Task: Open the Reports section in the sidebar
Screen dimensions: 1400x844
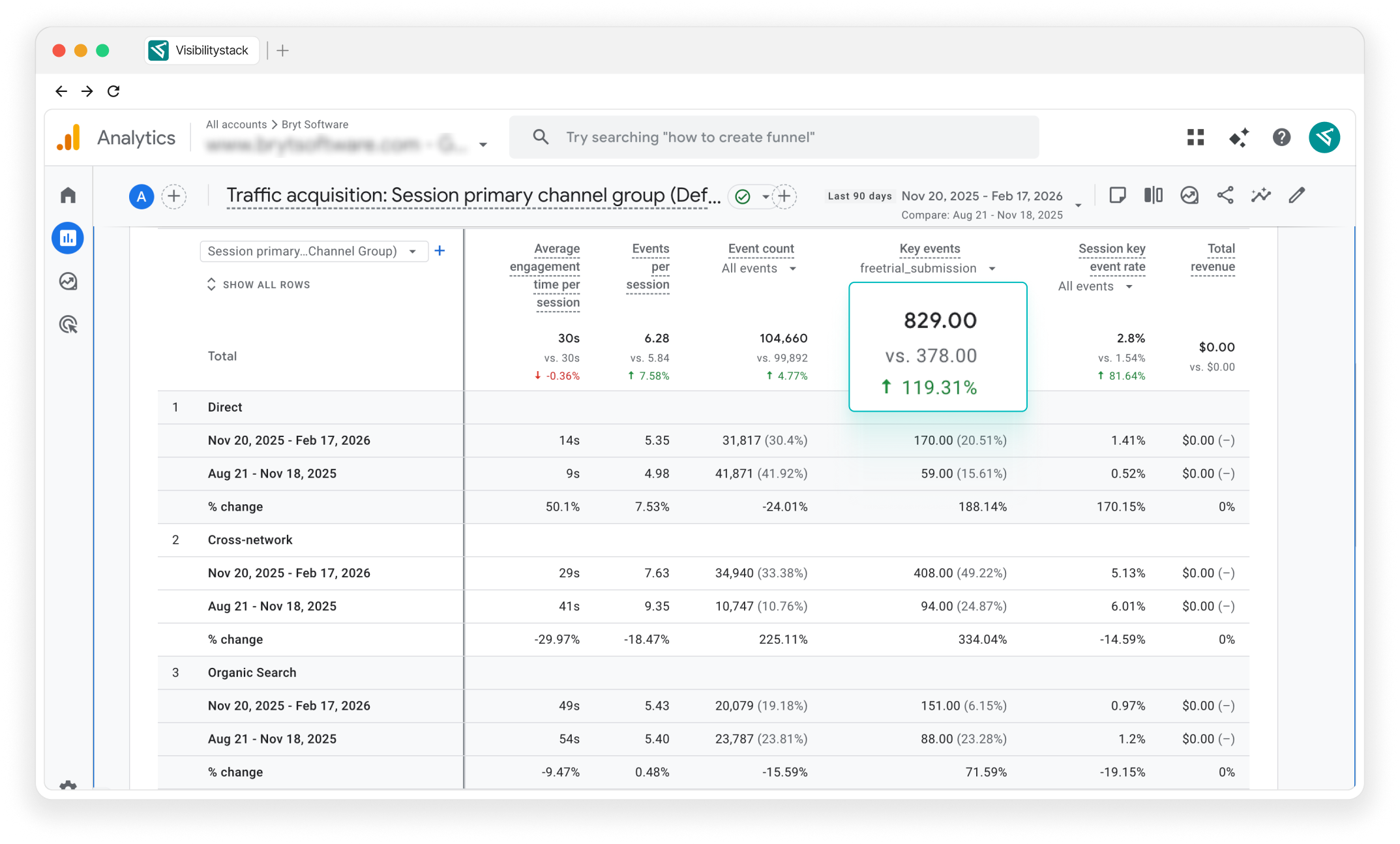Action: point(68,238)
